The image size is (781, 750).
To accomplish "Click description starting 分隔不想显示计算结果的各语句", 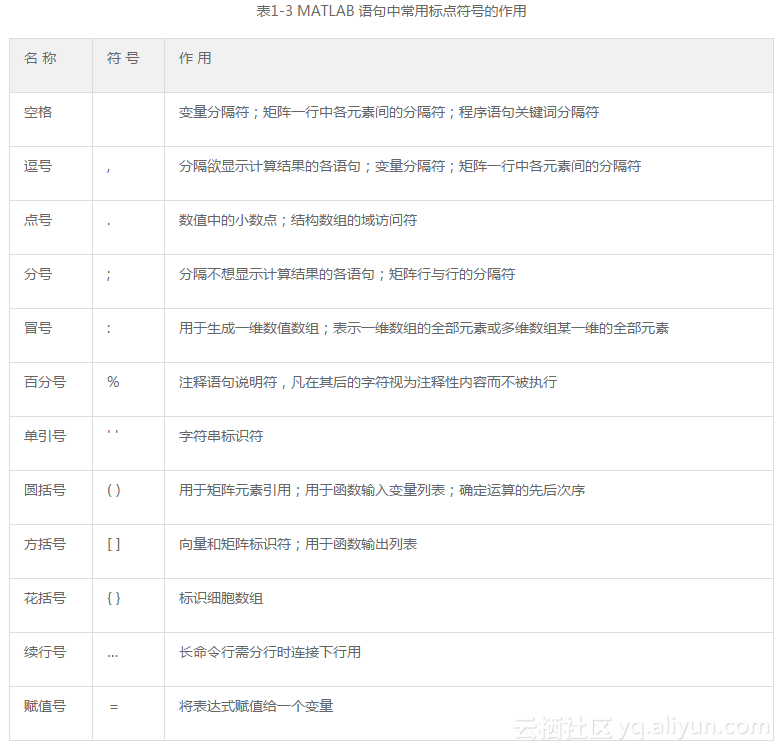I will pos(347,274).
